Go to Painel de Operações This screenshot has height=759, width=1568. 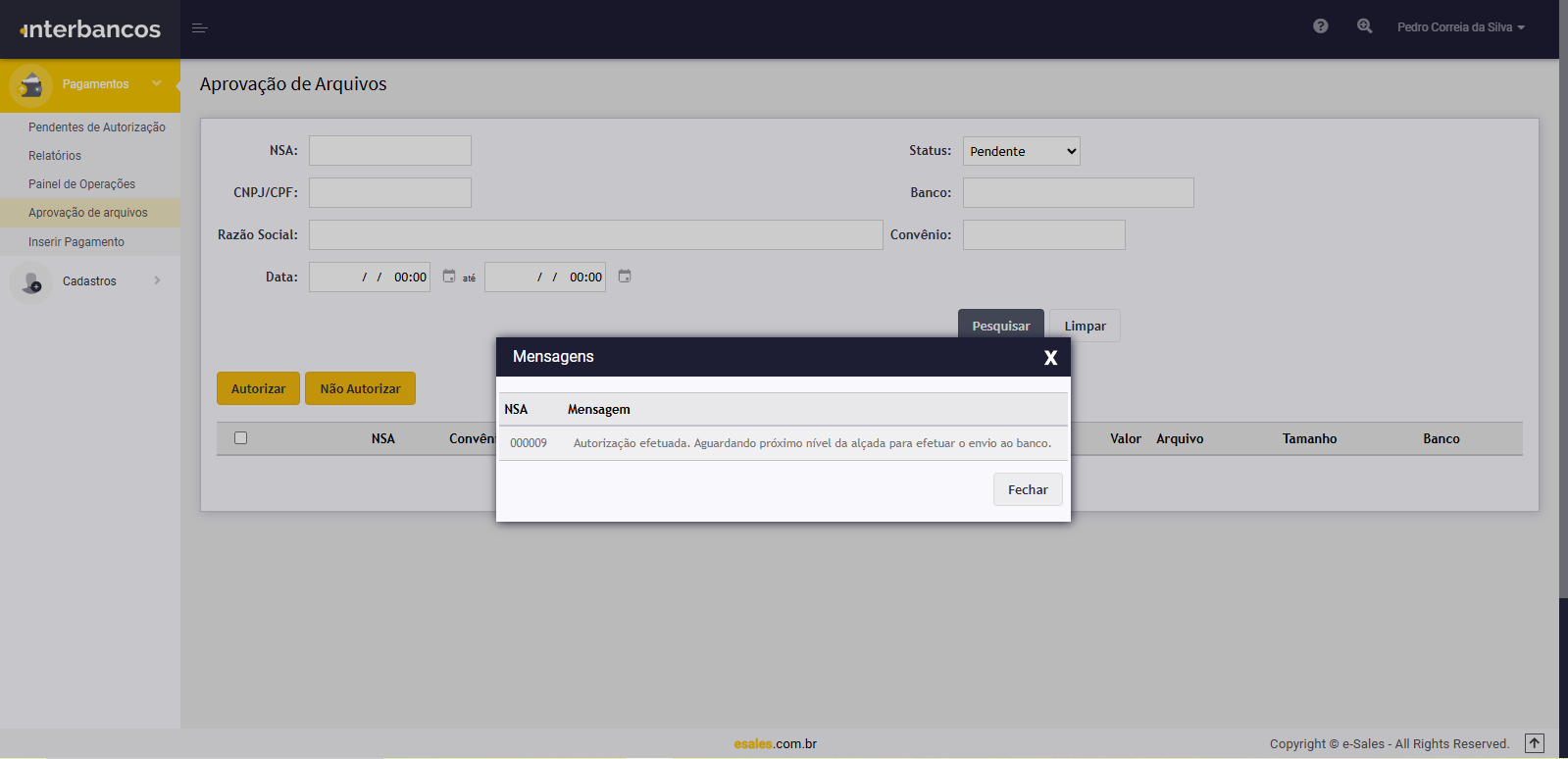pos(81,184)
